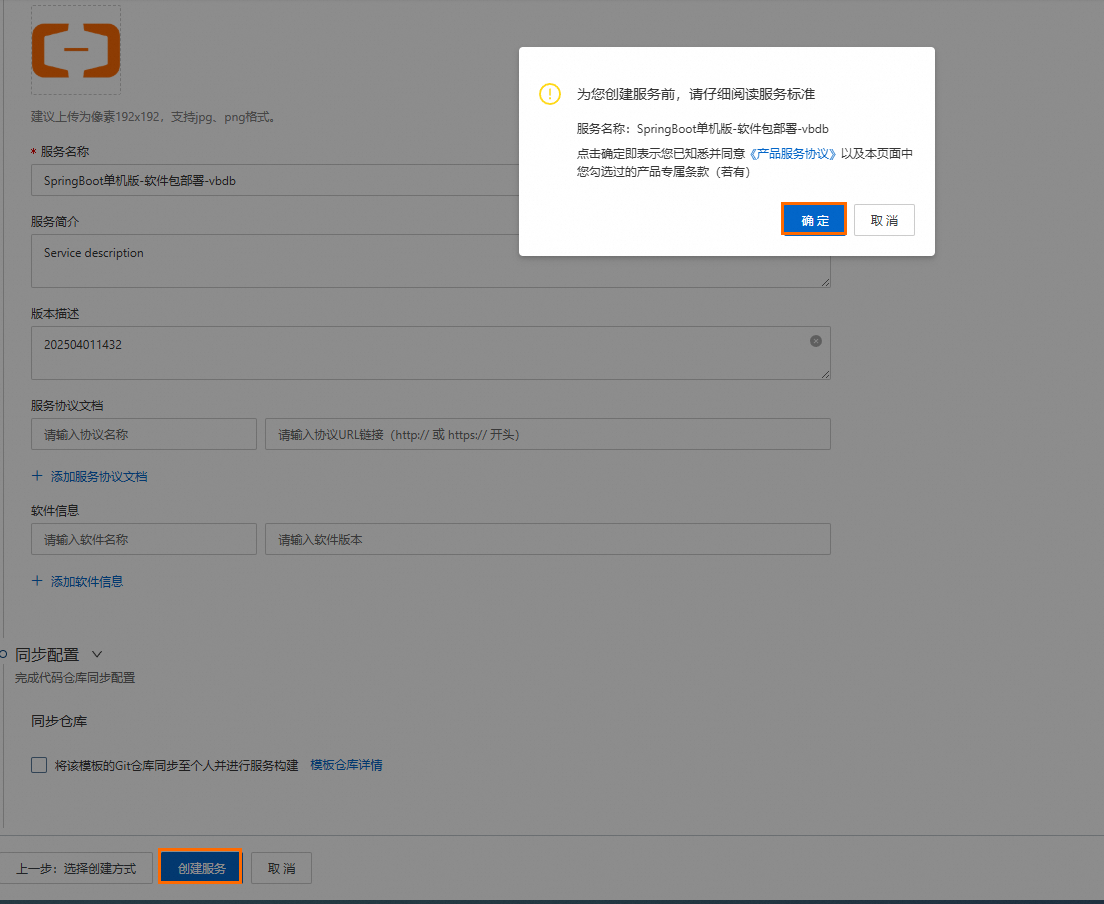Screen dimensions: 1104x904
Task: Focus the 请输入软件名称 field
Action: point(144,539)
